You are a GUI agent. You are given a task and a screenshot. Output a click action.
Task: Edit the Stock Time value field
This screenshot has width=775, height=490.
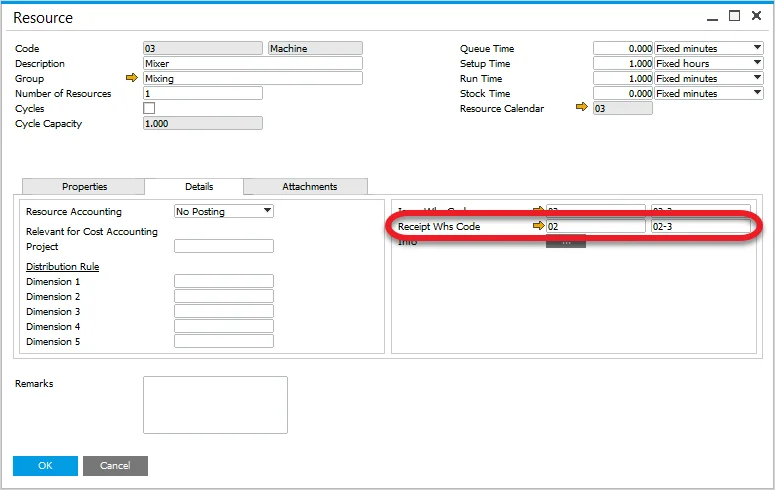623,93
